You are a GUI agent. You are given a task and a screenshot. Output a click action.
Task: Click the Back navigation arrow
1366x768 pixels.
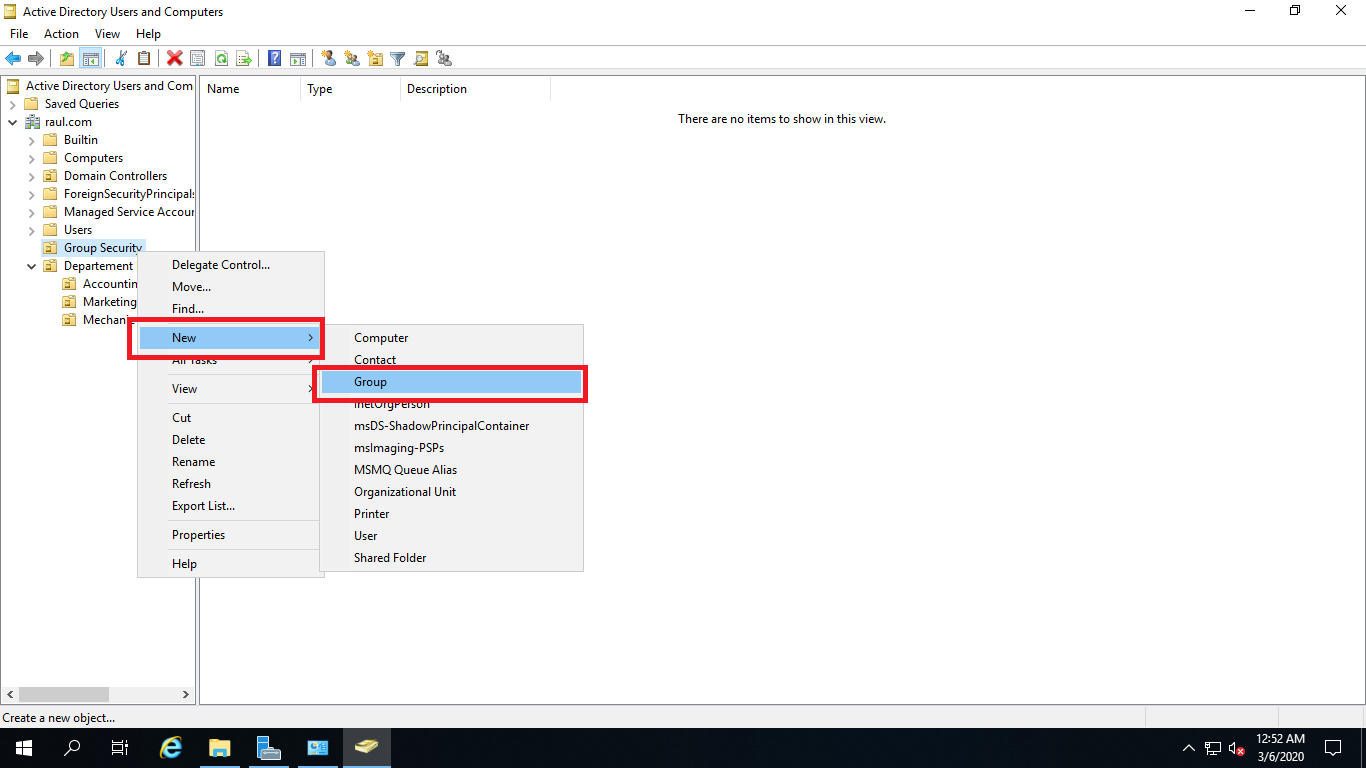[13, 58]
